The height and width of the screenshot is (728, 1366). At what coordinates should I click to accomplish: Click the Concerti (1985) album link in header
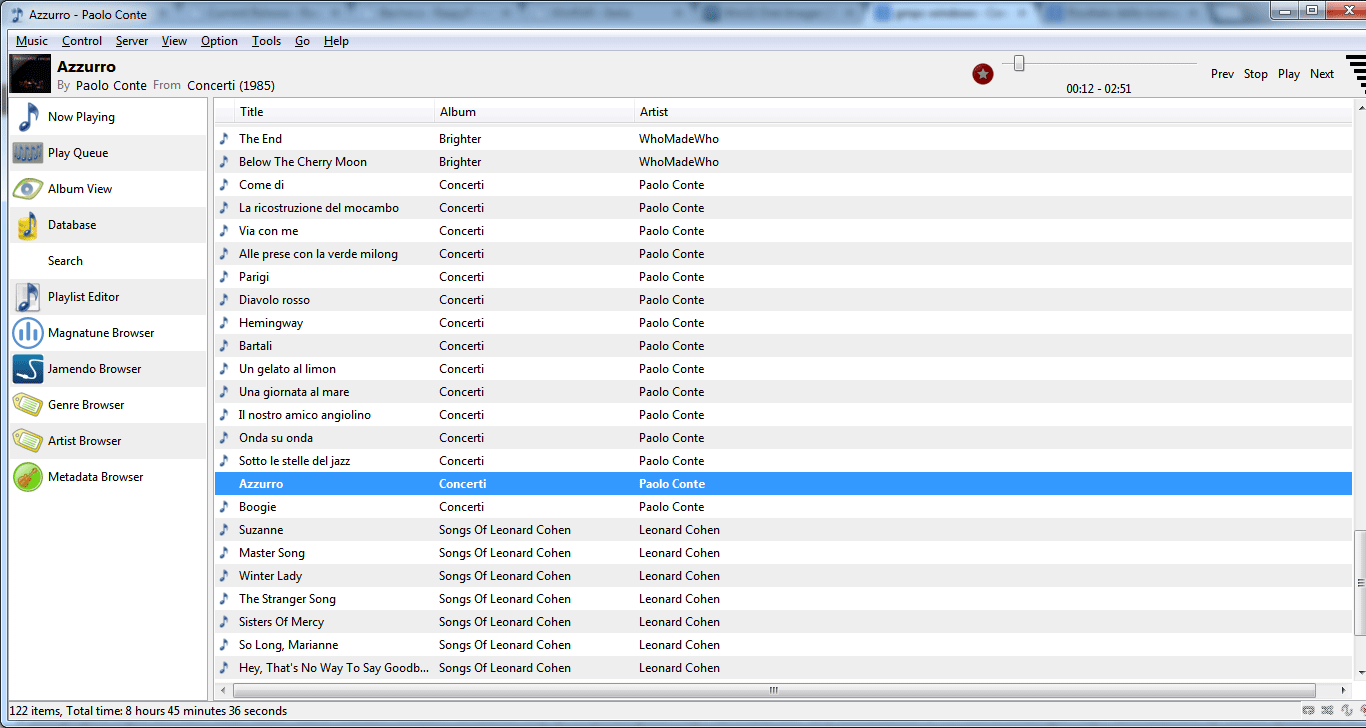pyautogui.click(x=231, y=86)
